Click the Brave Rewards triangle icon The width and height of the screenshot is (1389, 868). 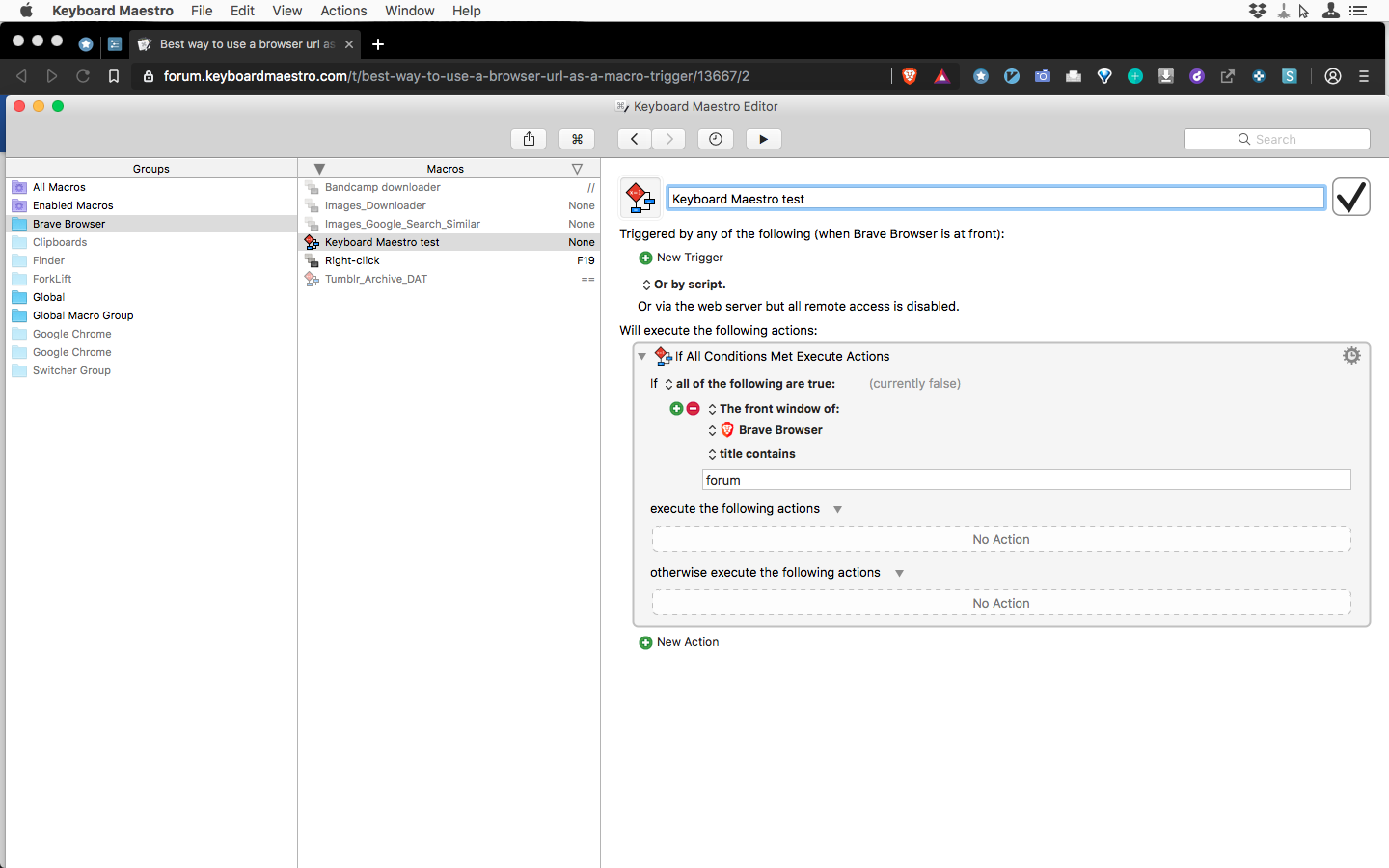coord(942,76)
